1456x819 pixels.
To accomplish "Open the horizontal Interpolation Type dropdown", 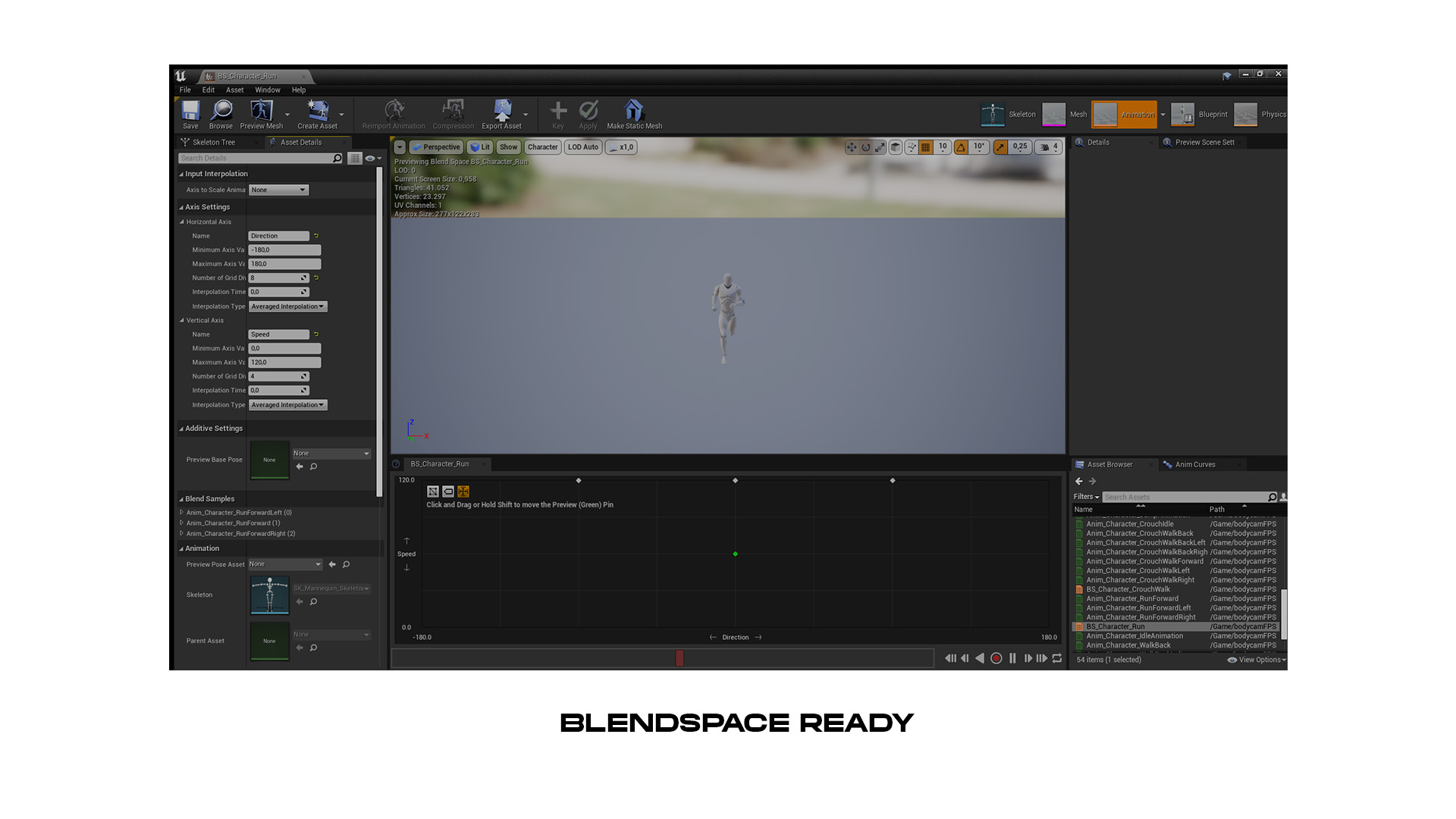I will point(287,306).
